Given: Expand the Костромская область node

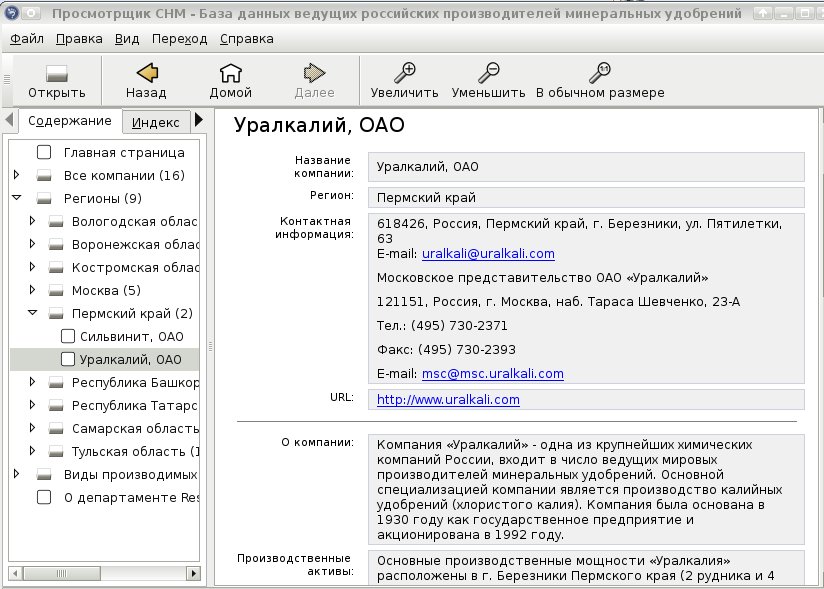Looking at the screenshot, I should click(x=32, y=267).
